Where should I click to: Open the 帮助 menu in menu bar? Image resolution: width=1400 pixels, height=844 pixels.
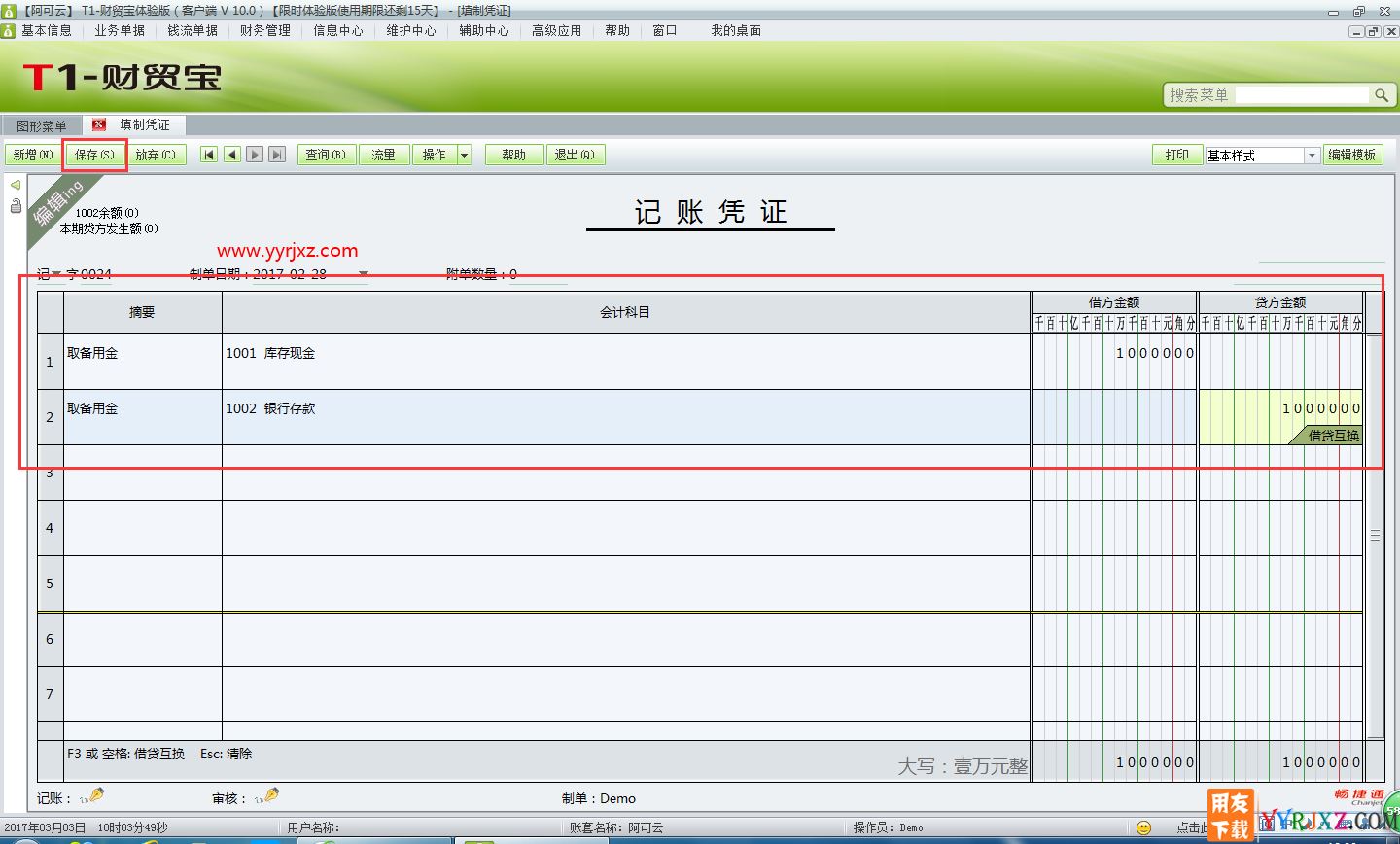coord(617,30)
